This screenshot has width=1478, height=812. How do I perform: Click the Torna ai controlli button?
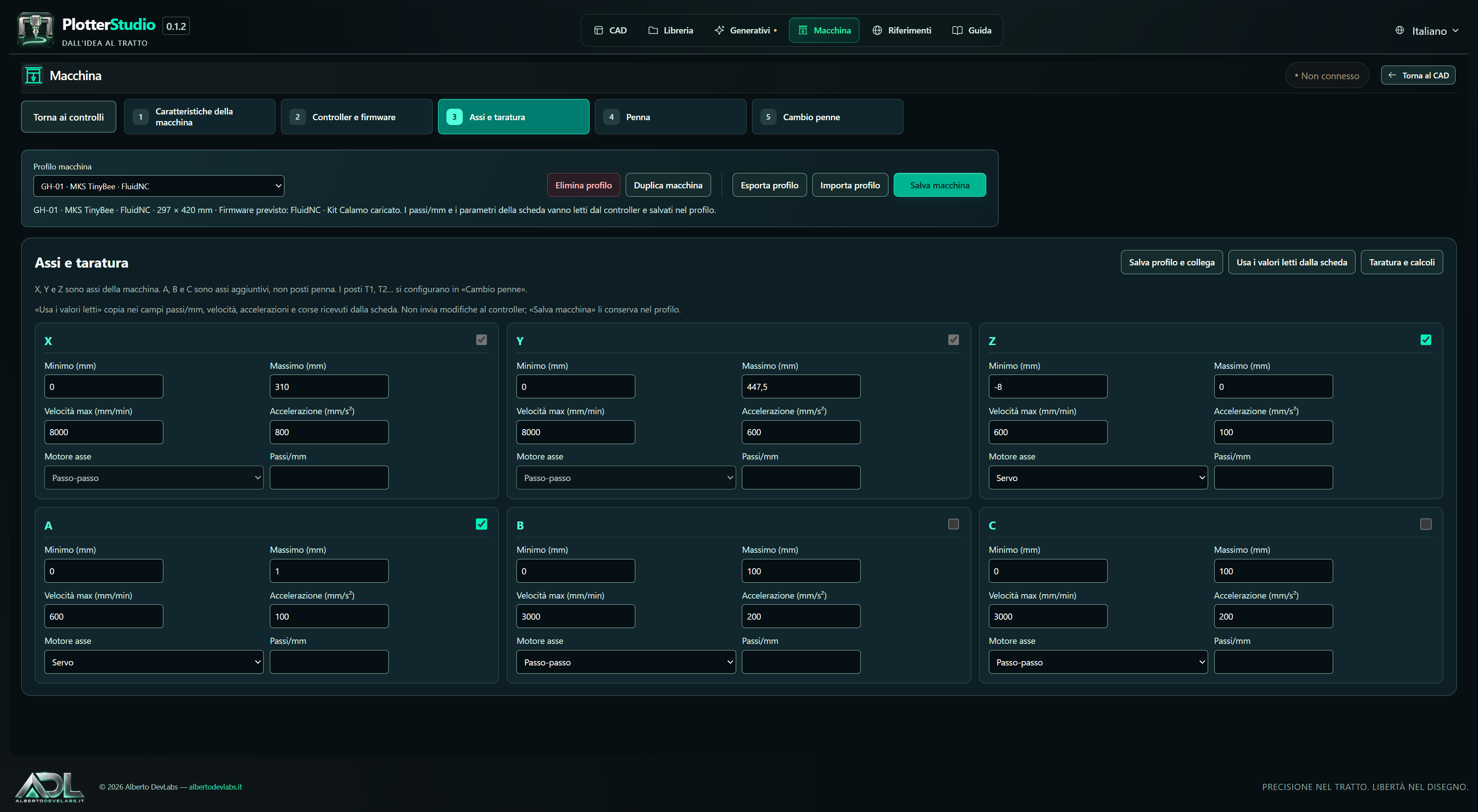pos(69,117)
